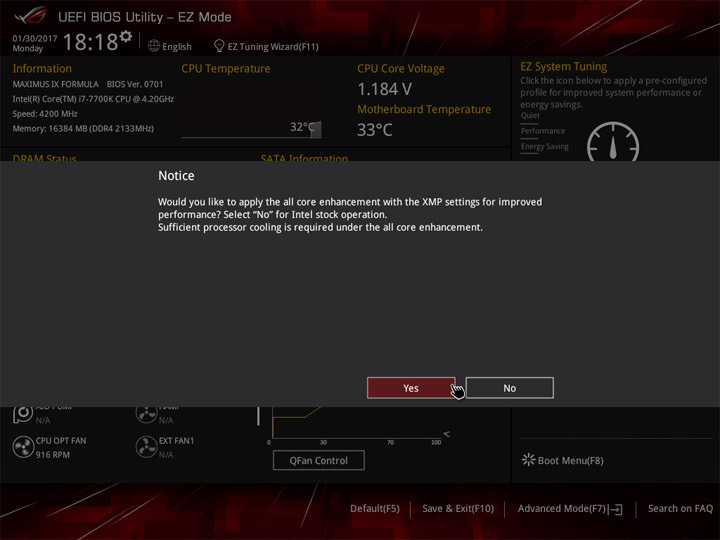Click the CPU temperature graph bar
The width and height of the screenshot is (720, 540).
click(316, 129)
